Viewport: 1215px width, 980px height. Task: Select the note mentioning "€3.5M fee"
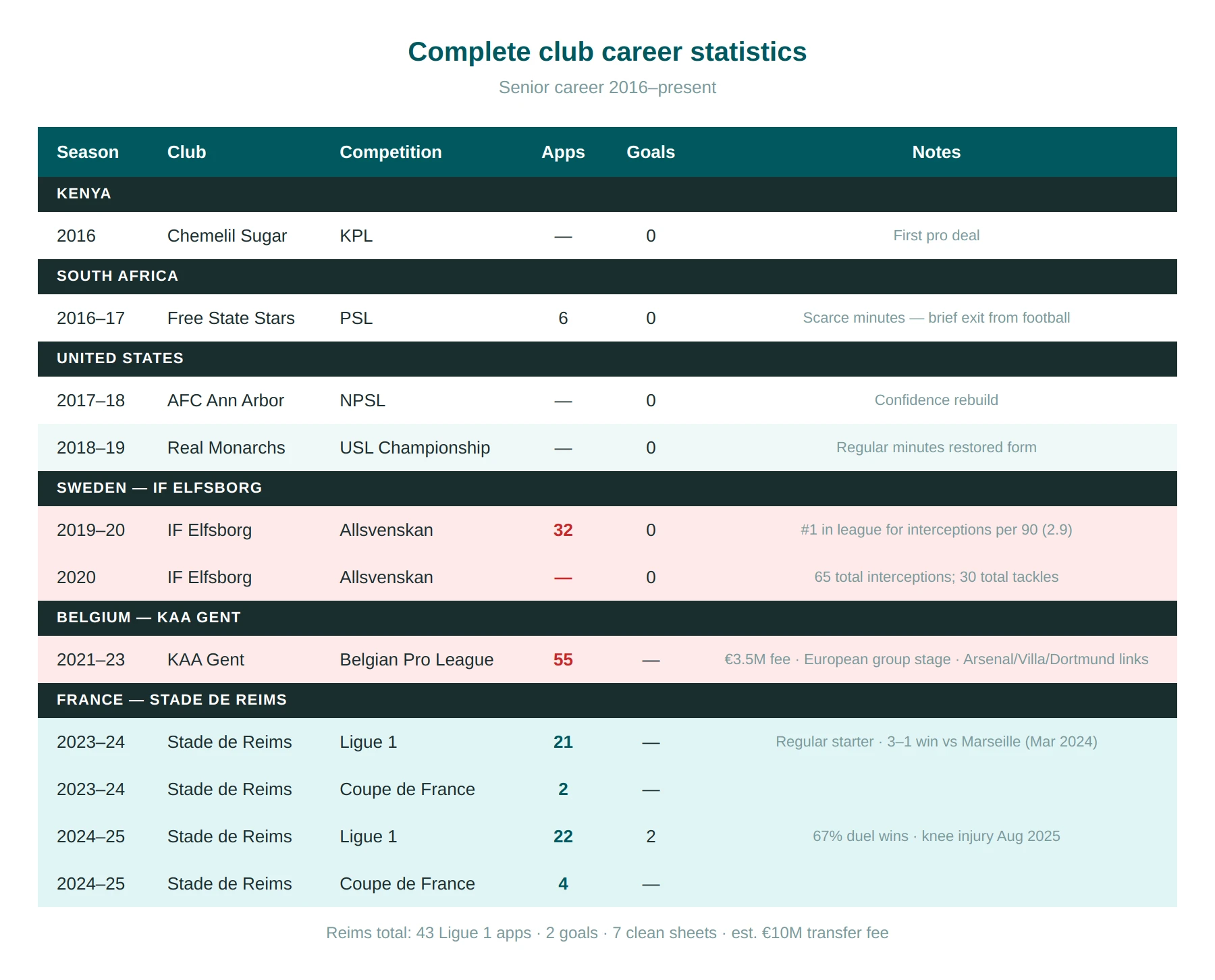(x=936, y=659)
